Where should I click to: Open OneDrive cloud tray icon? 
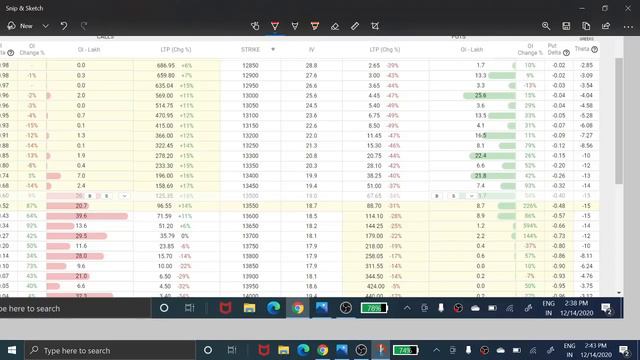point(501,350)
